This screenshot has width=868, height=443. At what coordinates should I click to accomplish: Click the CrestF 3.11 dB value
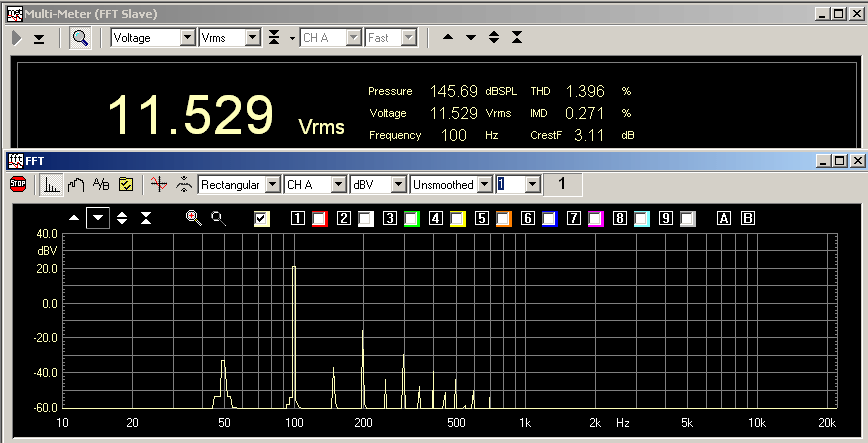click(x=588, y=135)
